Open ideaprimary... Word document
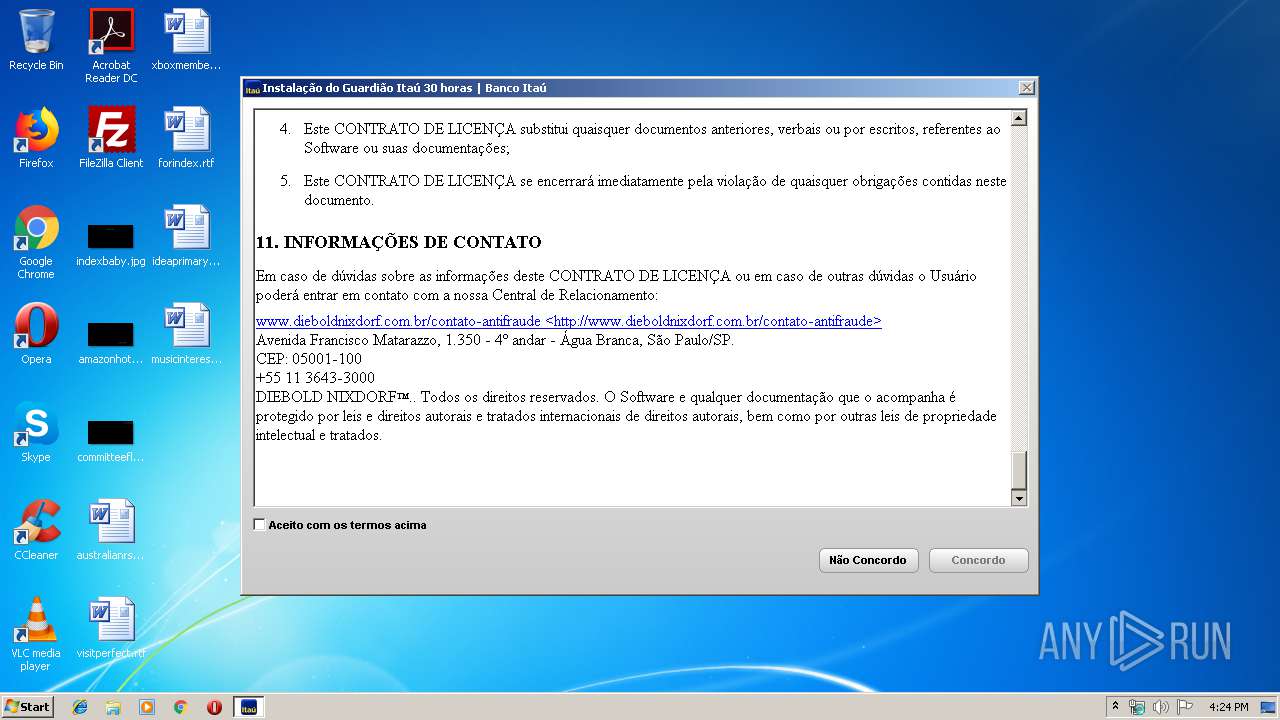The width and height of the screenshot is (1280, 720). click(186, 236)
